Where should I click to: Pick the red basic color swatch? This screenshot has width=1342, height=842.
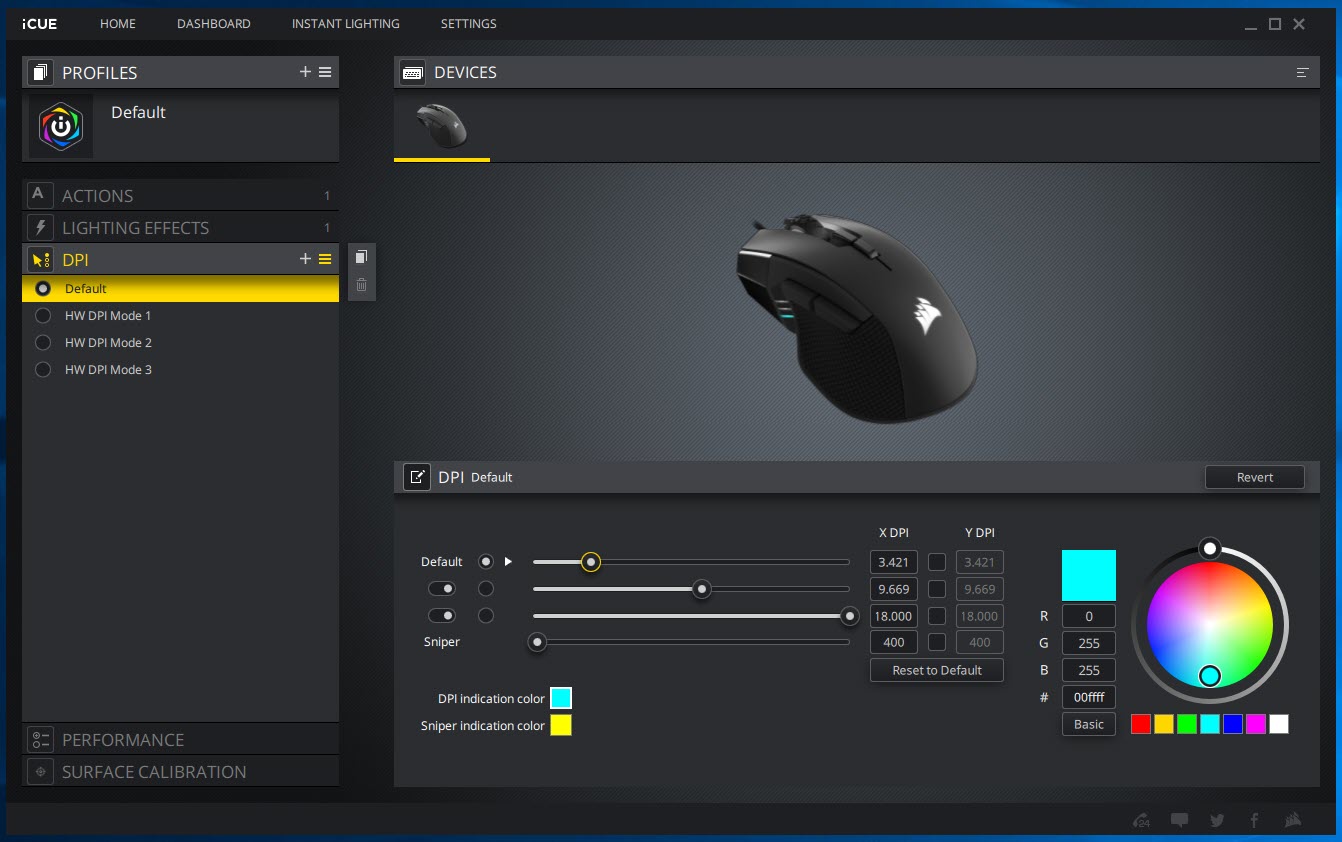coord(1141,724)
